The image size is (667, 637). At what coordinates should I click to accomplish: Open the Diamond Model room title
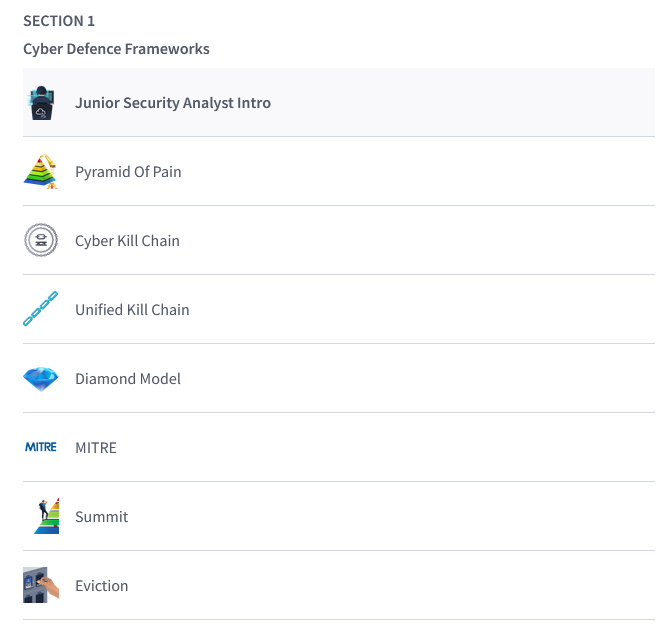128,379
